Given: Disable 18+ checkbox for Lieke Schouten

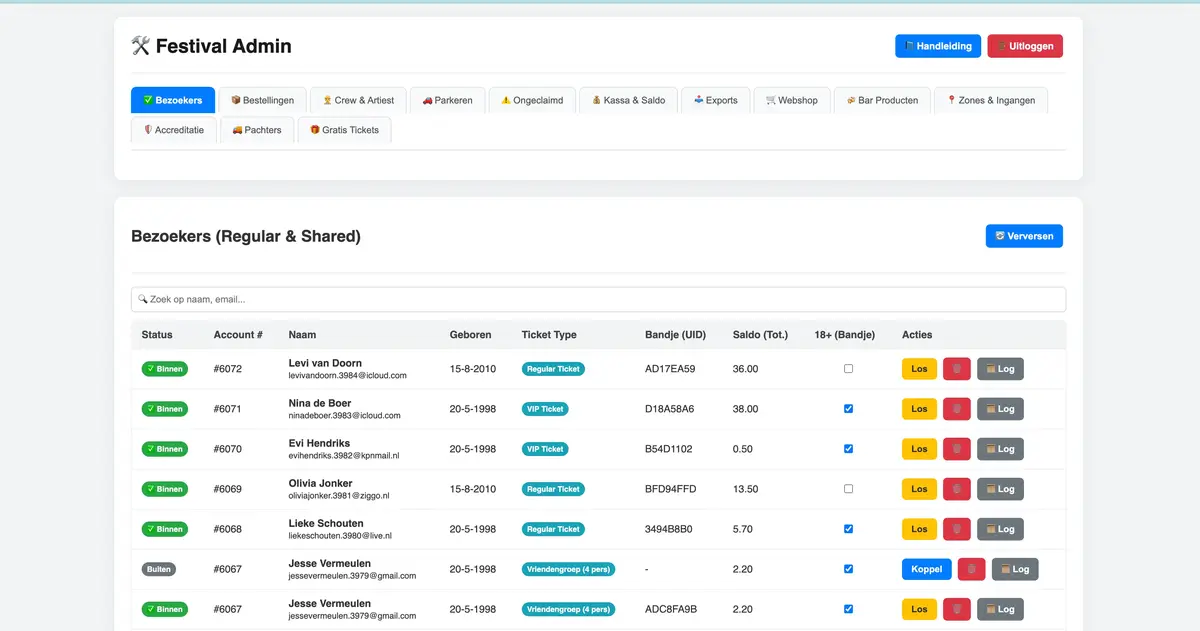Looking at the screenshot, I should 848,529.
